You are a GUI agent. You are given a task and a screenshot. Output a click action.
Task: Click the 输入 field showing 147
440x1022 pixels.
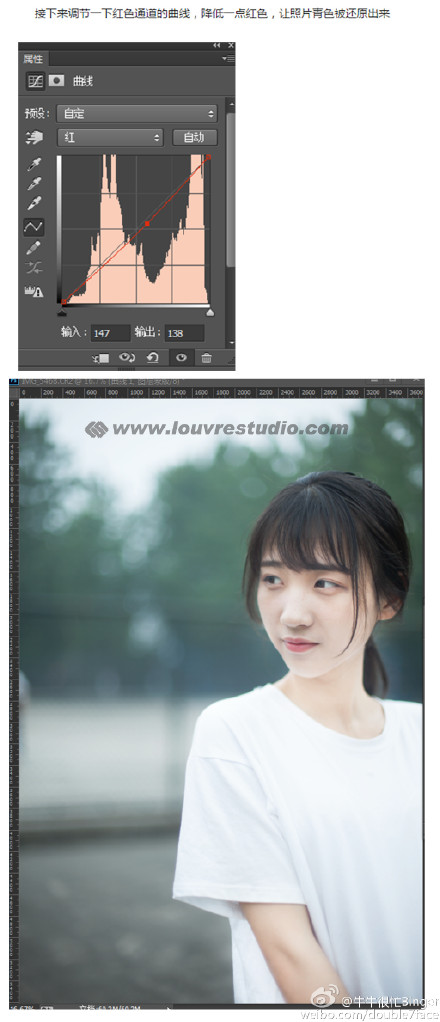pos(110,333)
